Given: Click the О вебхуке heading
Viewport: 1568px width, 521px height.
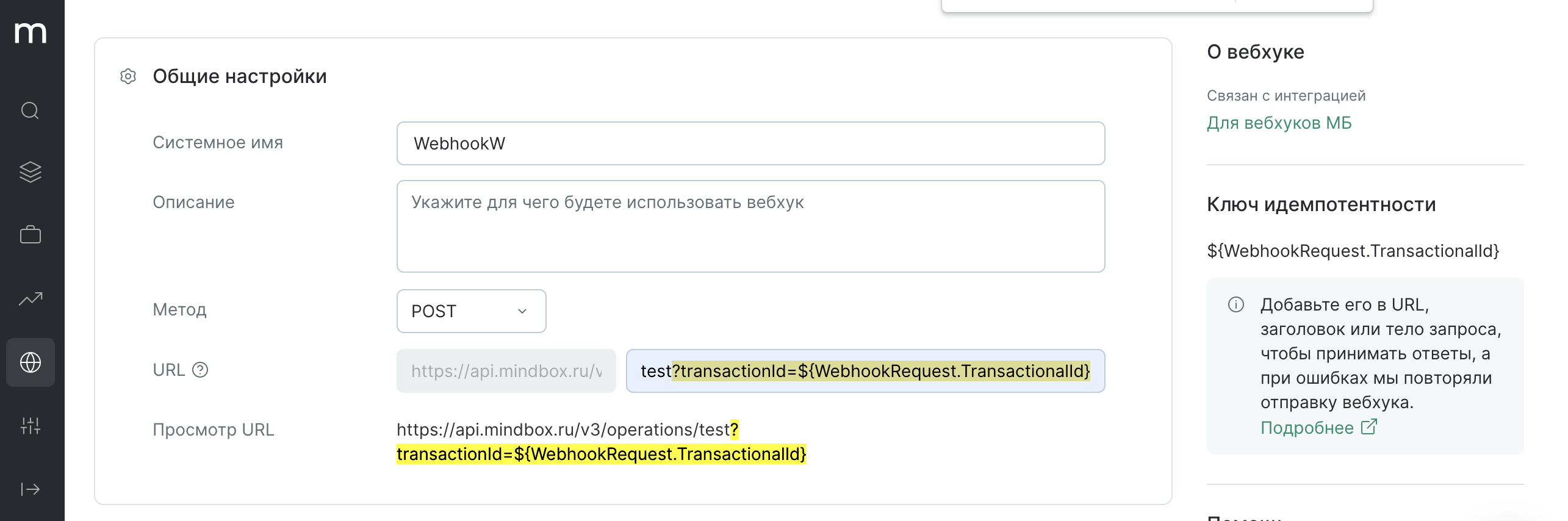Looking at the screenshot, I should click(x=1255, y=52).
